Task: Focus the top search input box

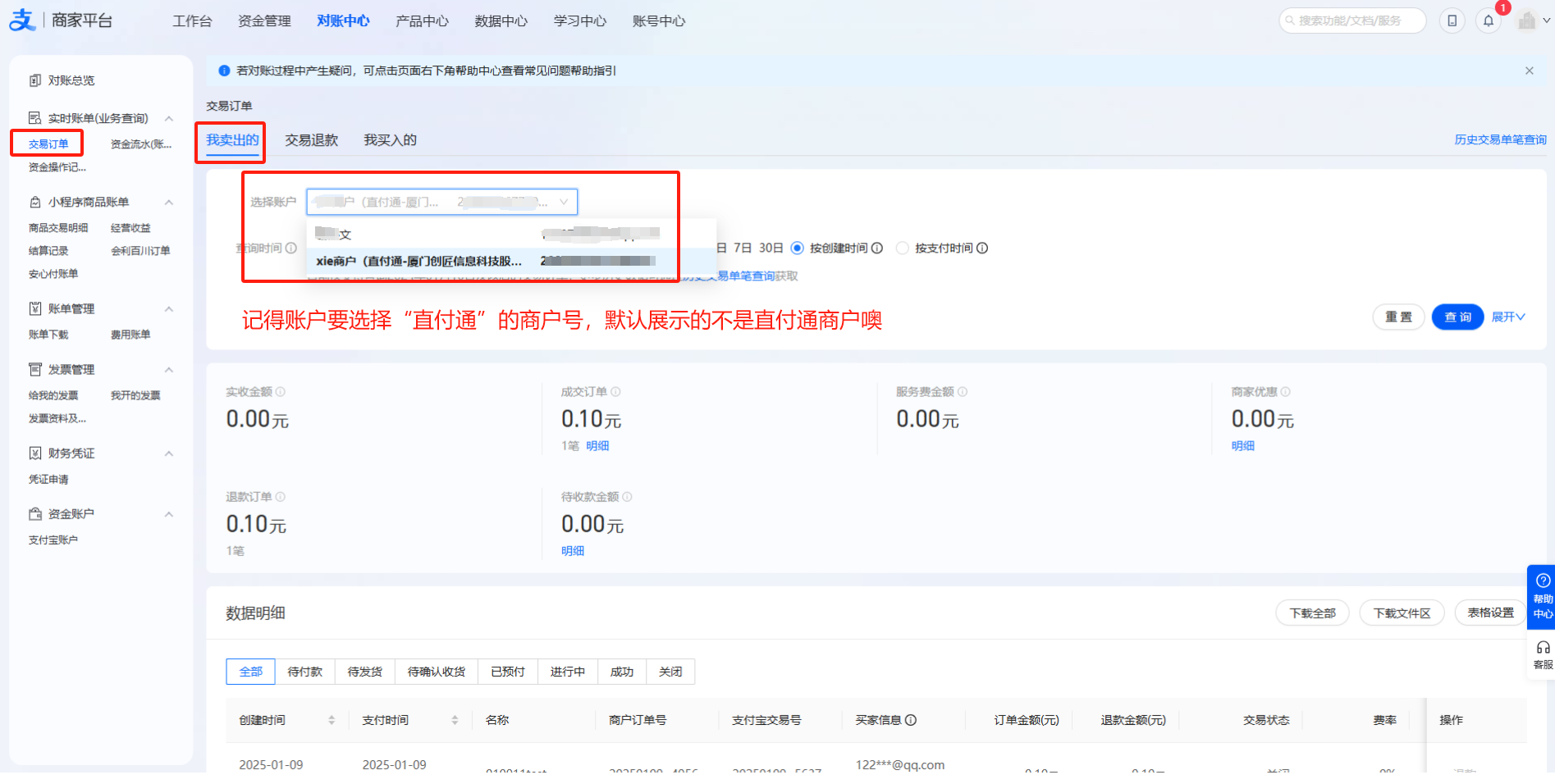Action: [x=1354, y=21]
